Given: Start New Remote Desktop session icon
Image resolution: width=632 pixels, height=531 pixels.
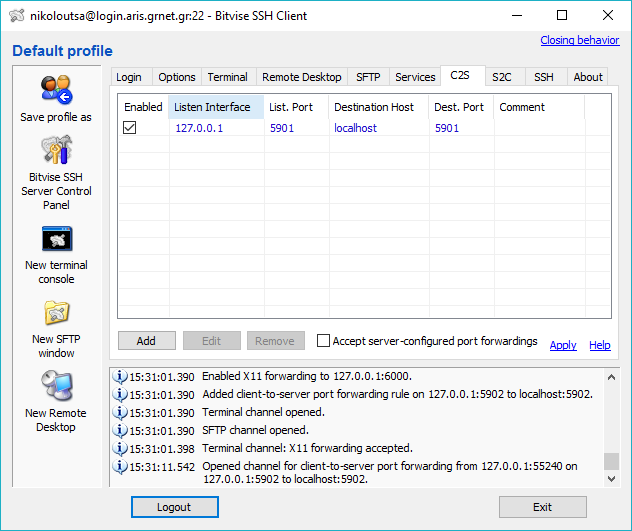Looking at the screenshot, I should click(56, 387).
